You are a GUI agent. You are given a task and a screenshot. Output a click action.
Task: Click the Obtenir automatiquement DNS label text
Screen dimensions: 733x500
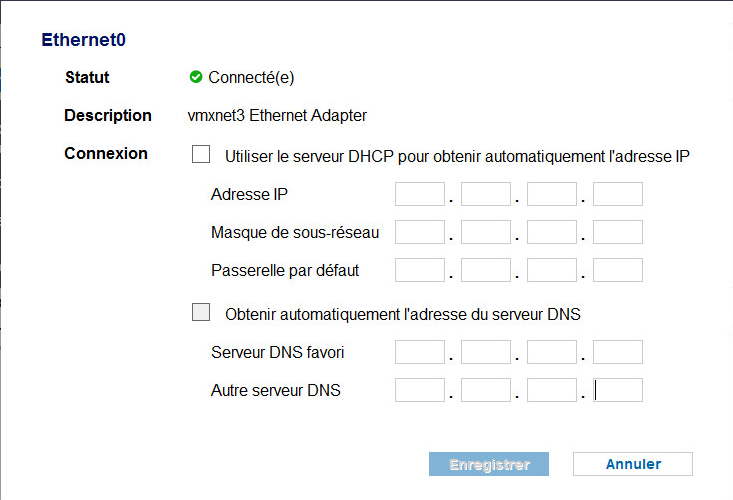[402, 314]
